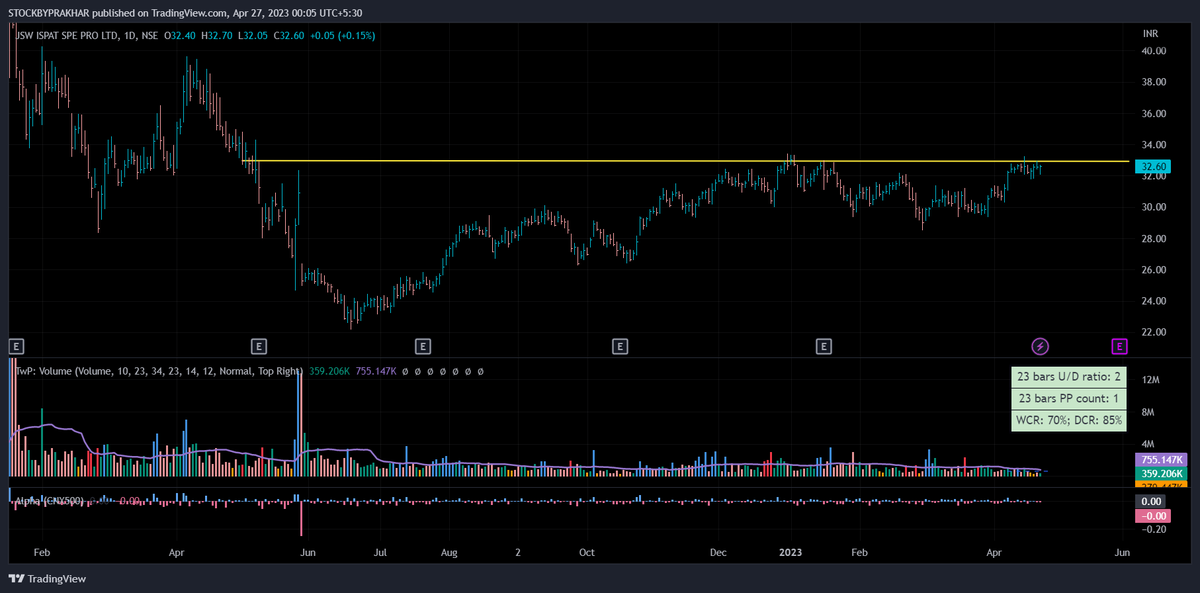
Task: Click the close value C32.60
Action: (289, 35)
